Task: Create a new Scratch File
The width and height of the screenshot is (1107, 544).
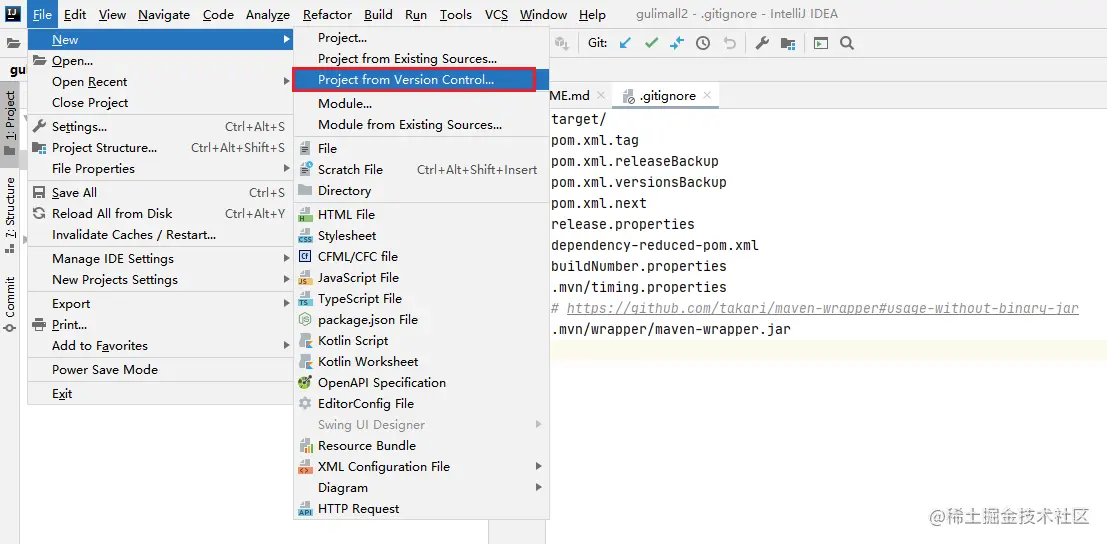Action: pos(421,169)
